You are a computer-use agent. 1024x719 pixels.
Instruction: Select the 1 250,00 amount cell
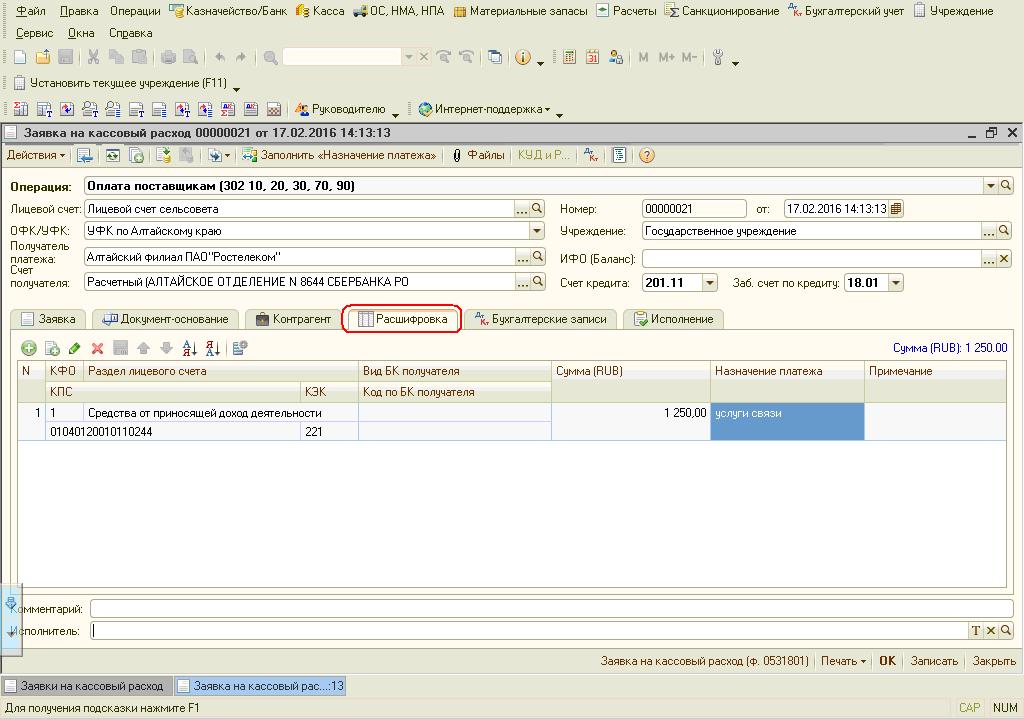click(x=630, y=421)
